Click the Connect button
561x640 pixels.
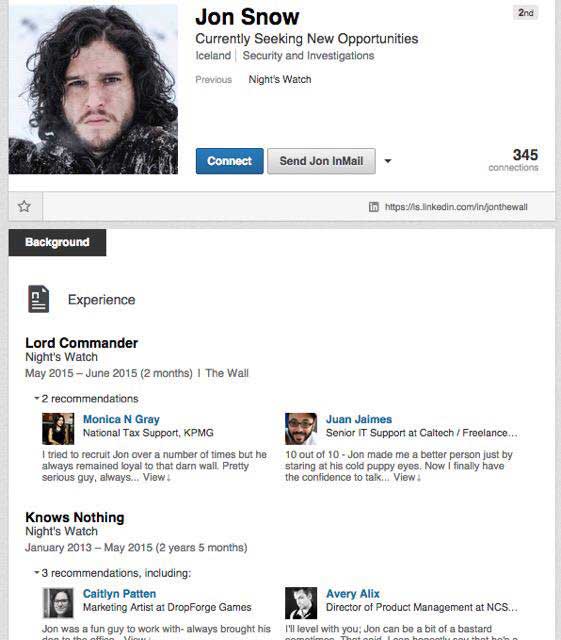pyautogui.click(x=229, y=161)
